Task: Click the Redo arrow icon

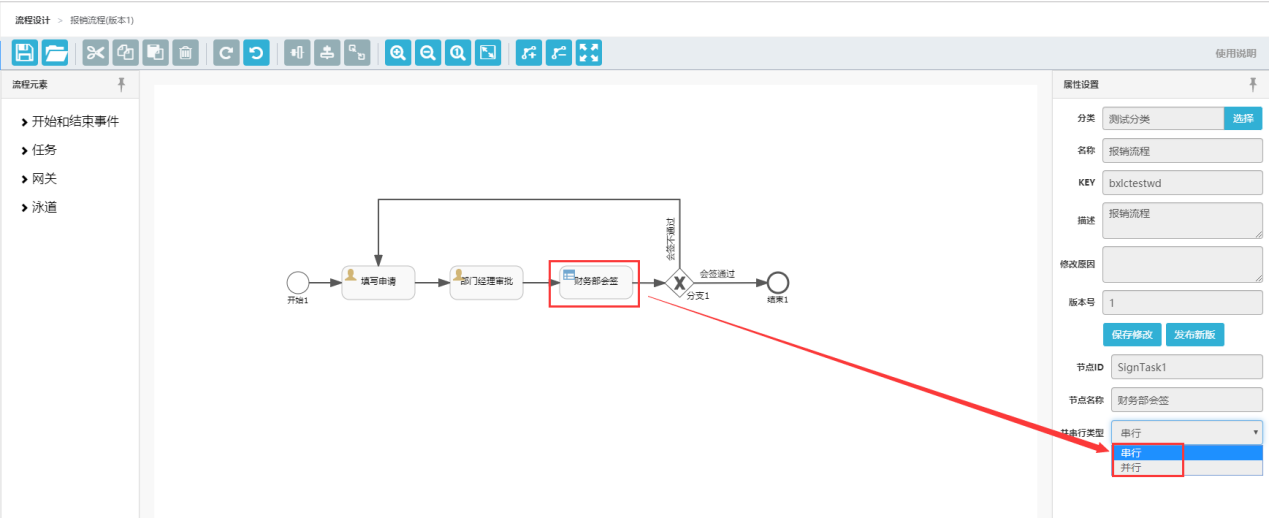Action: pyautogui.click(x=227, y=53)
